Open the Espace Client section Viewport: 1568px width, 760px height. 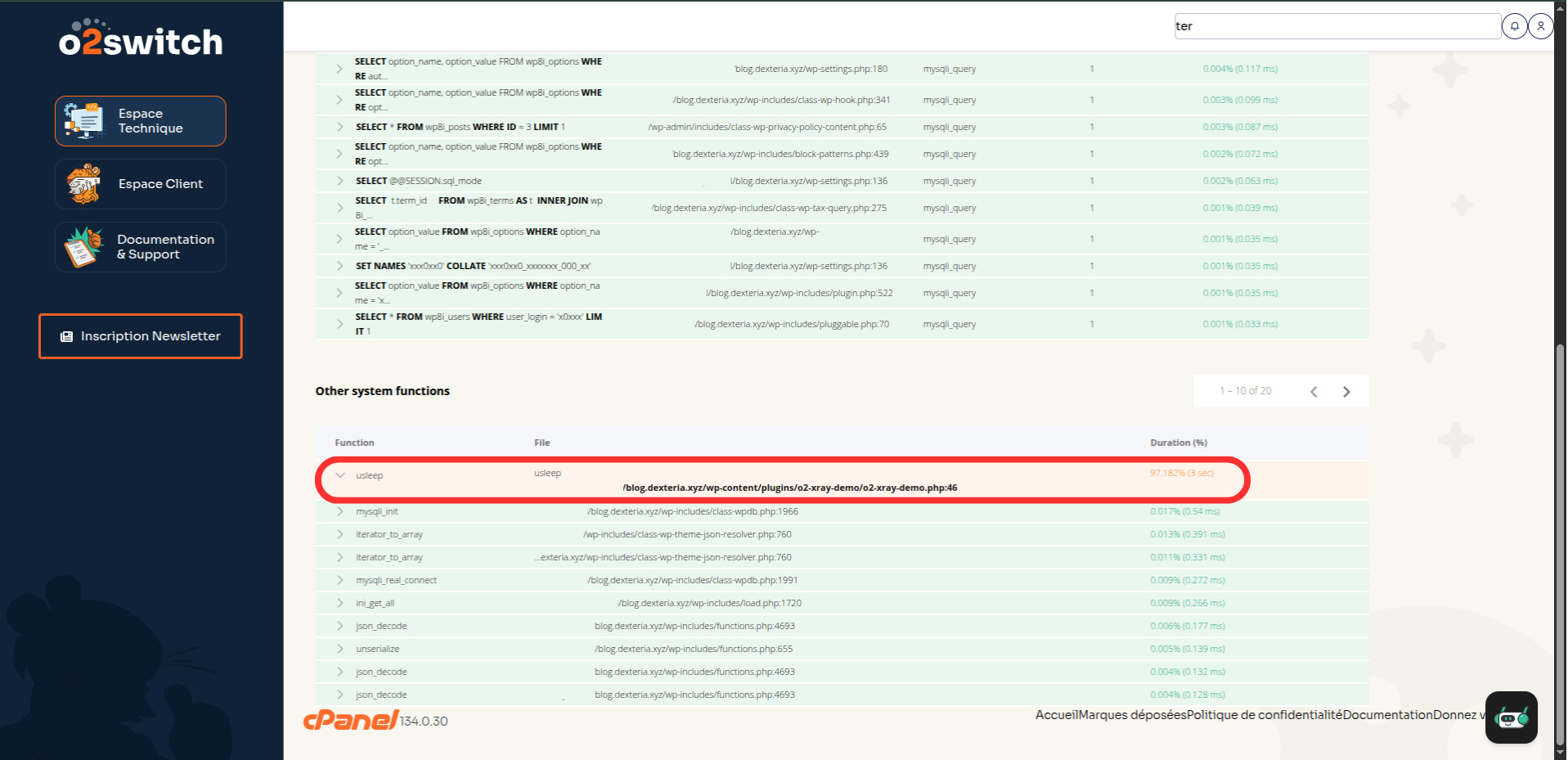[x=141, y=184]
